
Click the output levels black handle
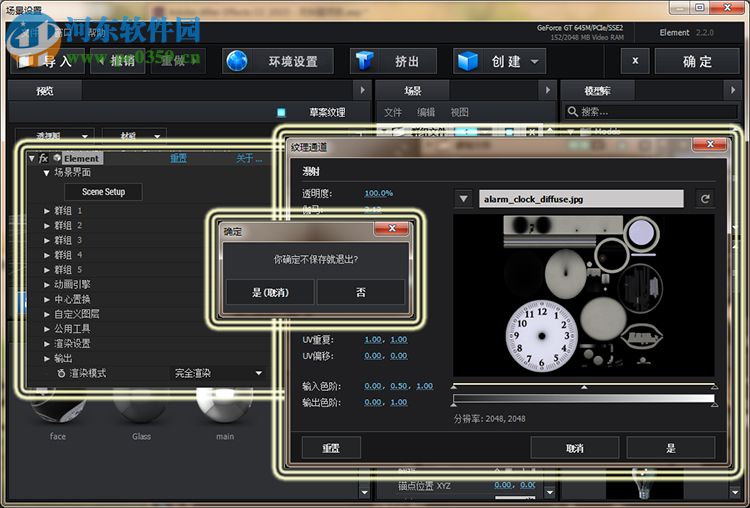(454, 405)
